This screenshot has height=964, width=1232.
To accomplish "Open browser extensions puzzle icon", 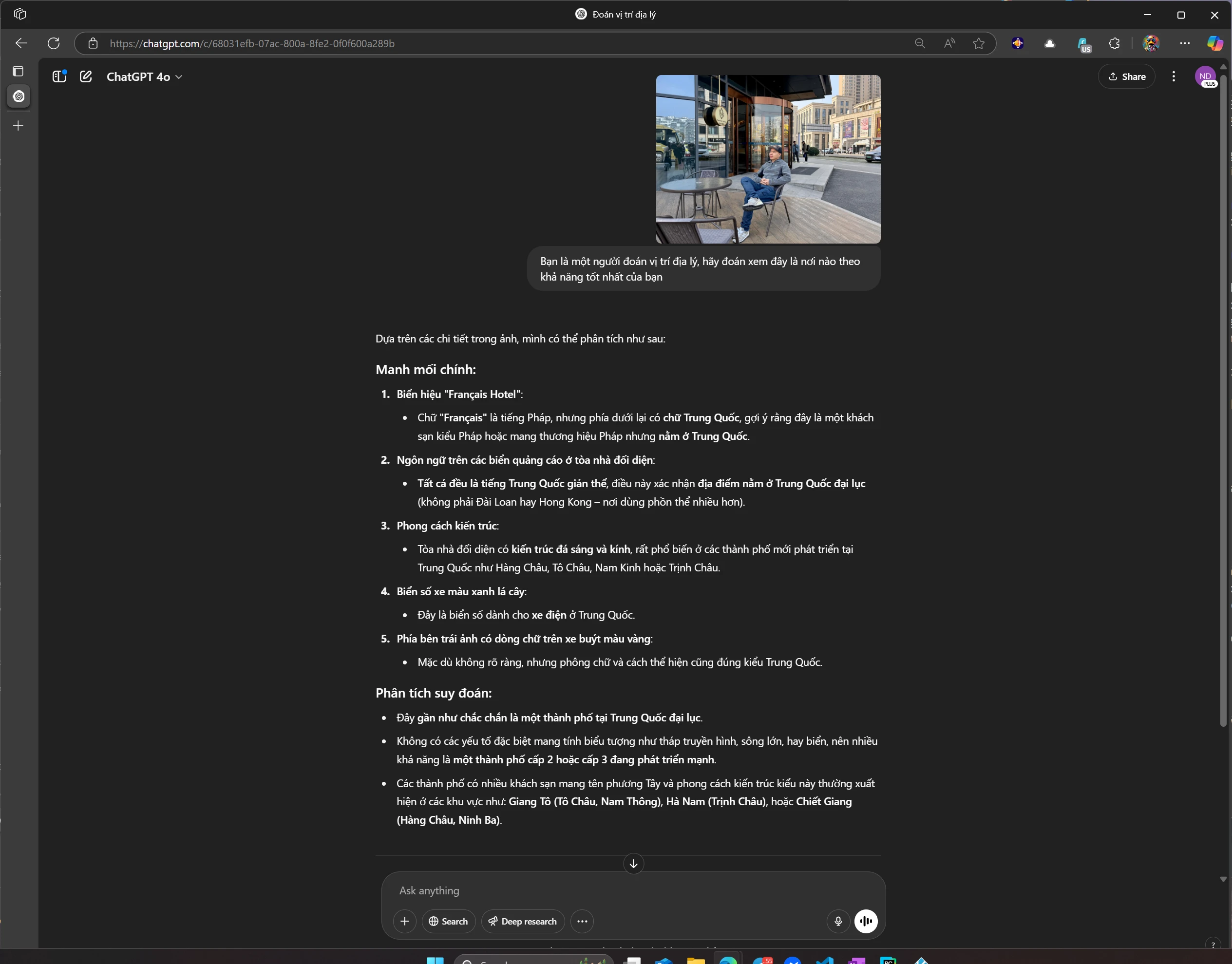I will (1114, 43).
